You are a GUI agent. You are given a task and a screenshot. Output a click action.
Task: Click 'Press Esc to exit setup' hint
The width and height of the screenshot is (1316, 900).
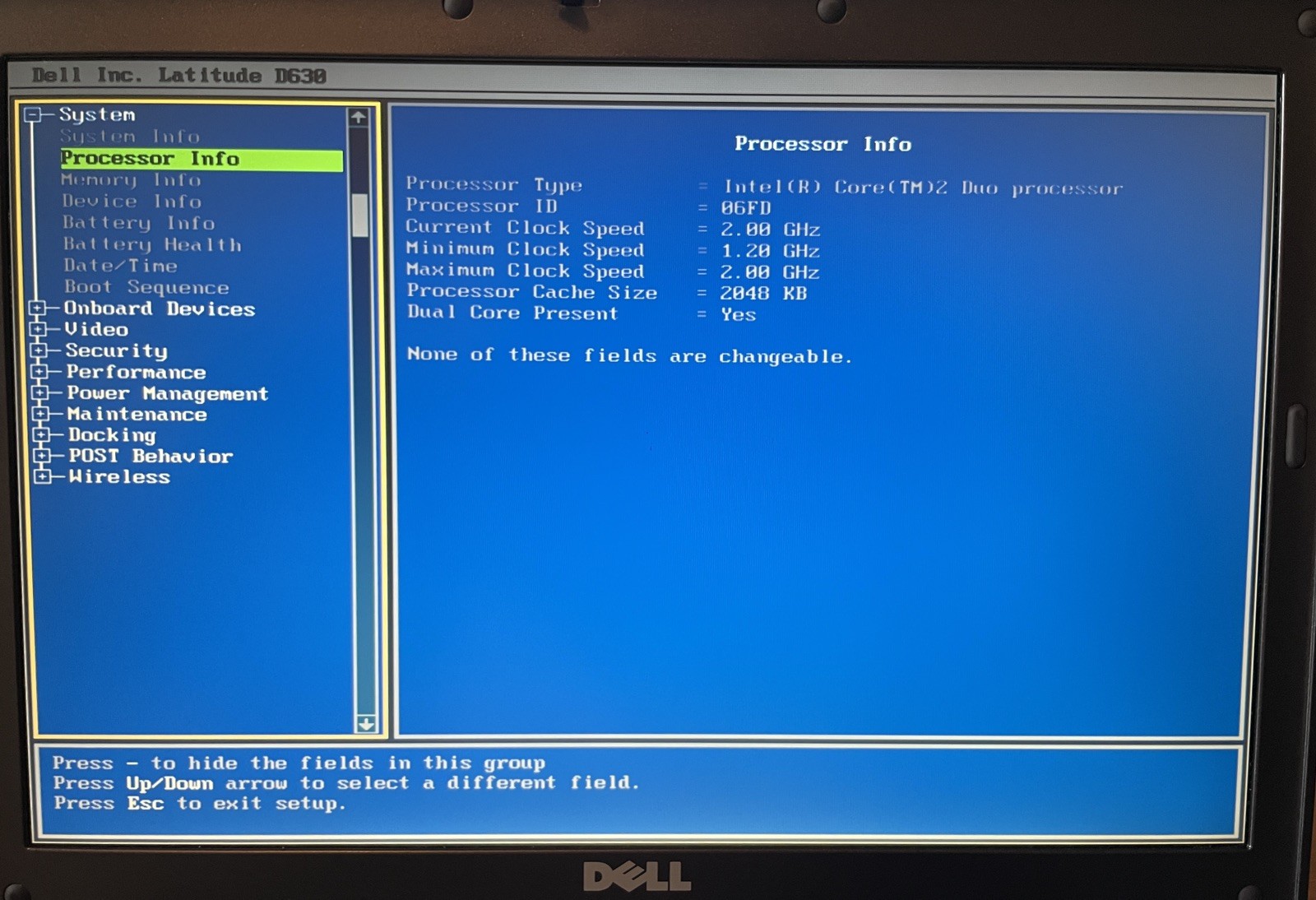point(200,803)
